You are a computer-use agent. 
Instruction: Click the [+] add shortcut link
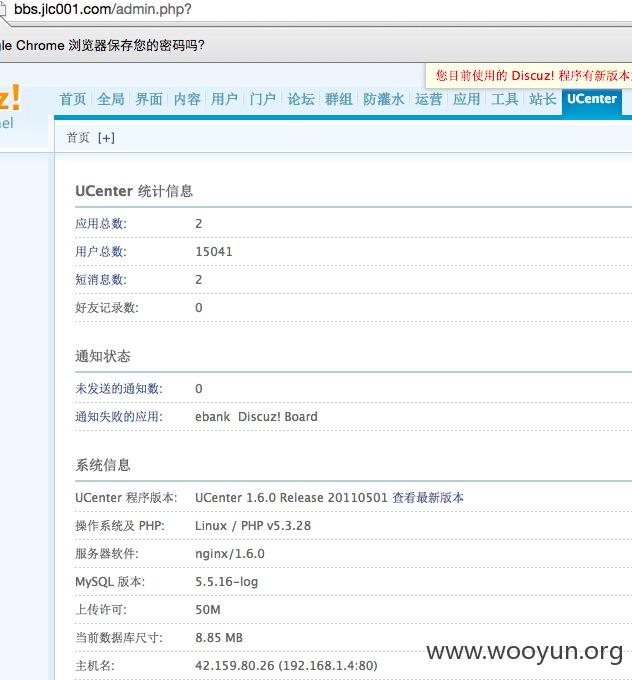[x=106, y=138]
